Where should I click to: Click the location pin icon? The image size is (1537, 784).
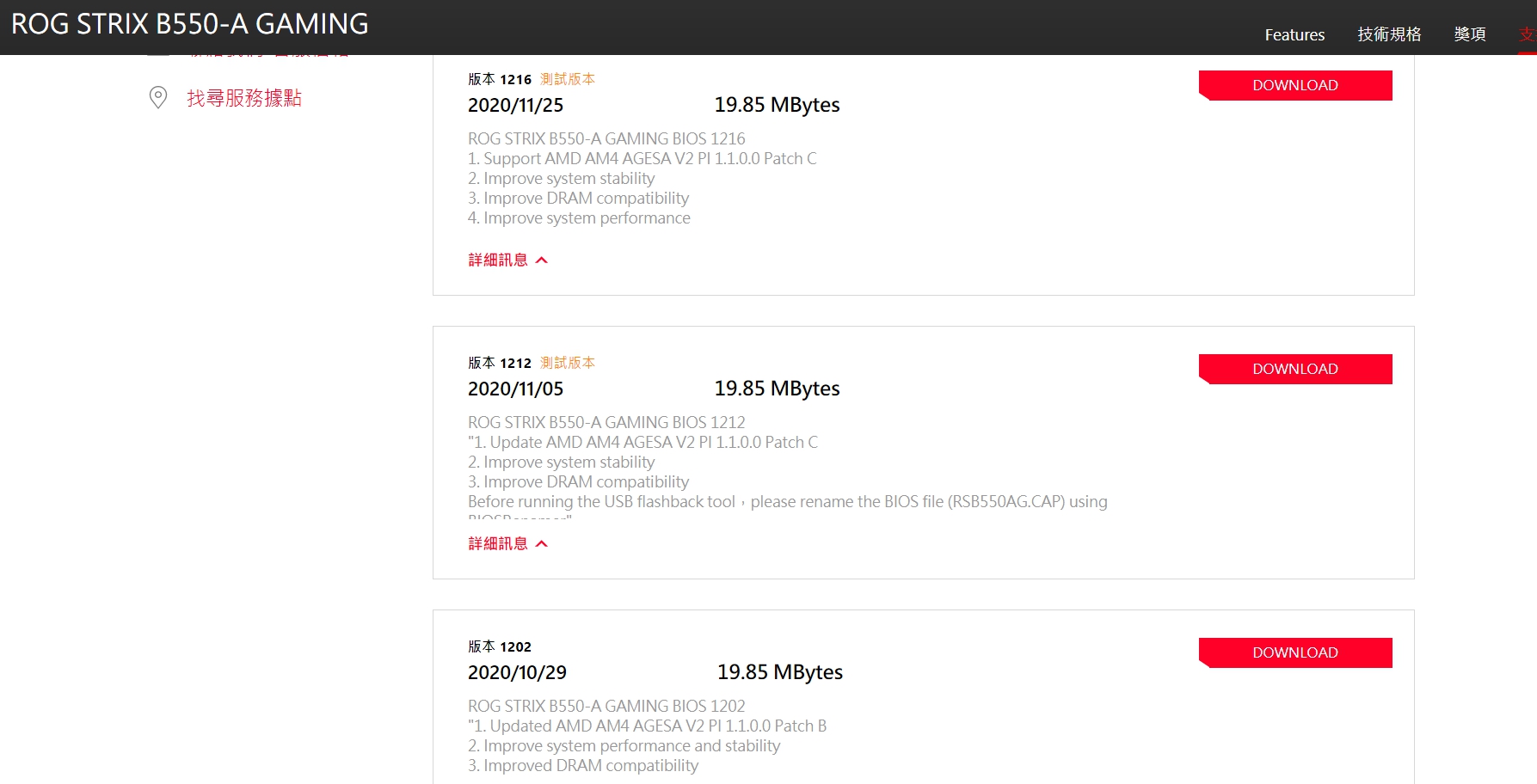pos(158,97)
